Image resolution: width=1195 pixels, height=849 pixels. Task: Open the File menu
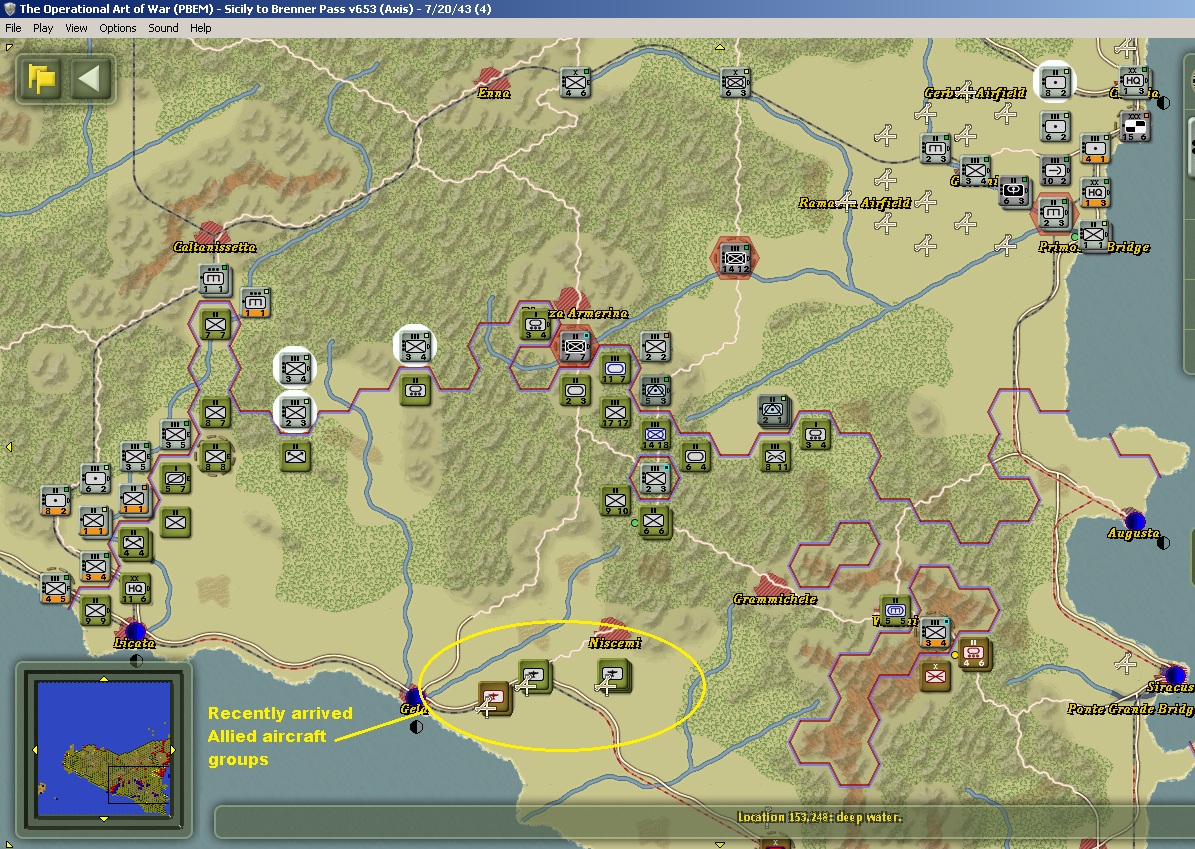pyautogui.click(x=13, y=28)
